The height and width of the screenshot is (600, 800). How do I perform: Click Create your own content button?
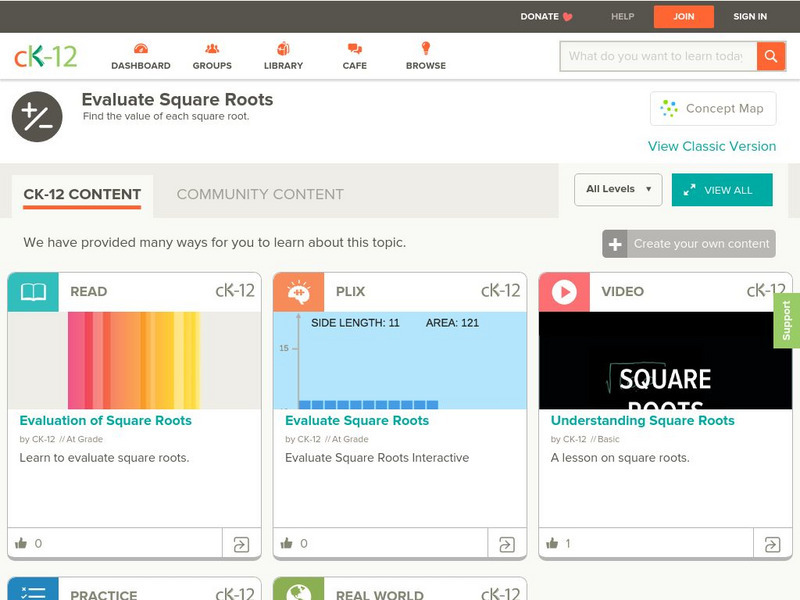click(x=689, y=244)
